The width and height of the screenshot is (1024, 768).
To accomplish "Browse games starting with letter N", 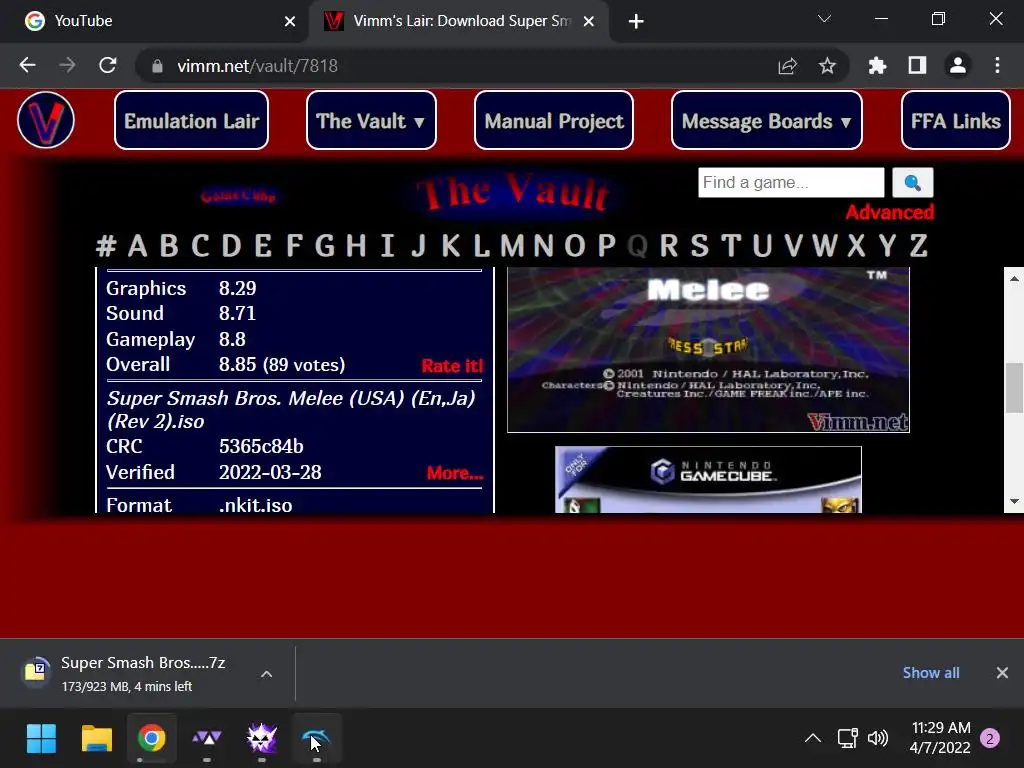I will point(543,246).
